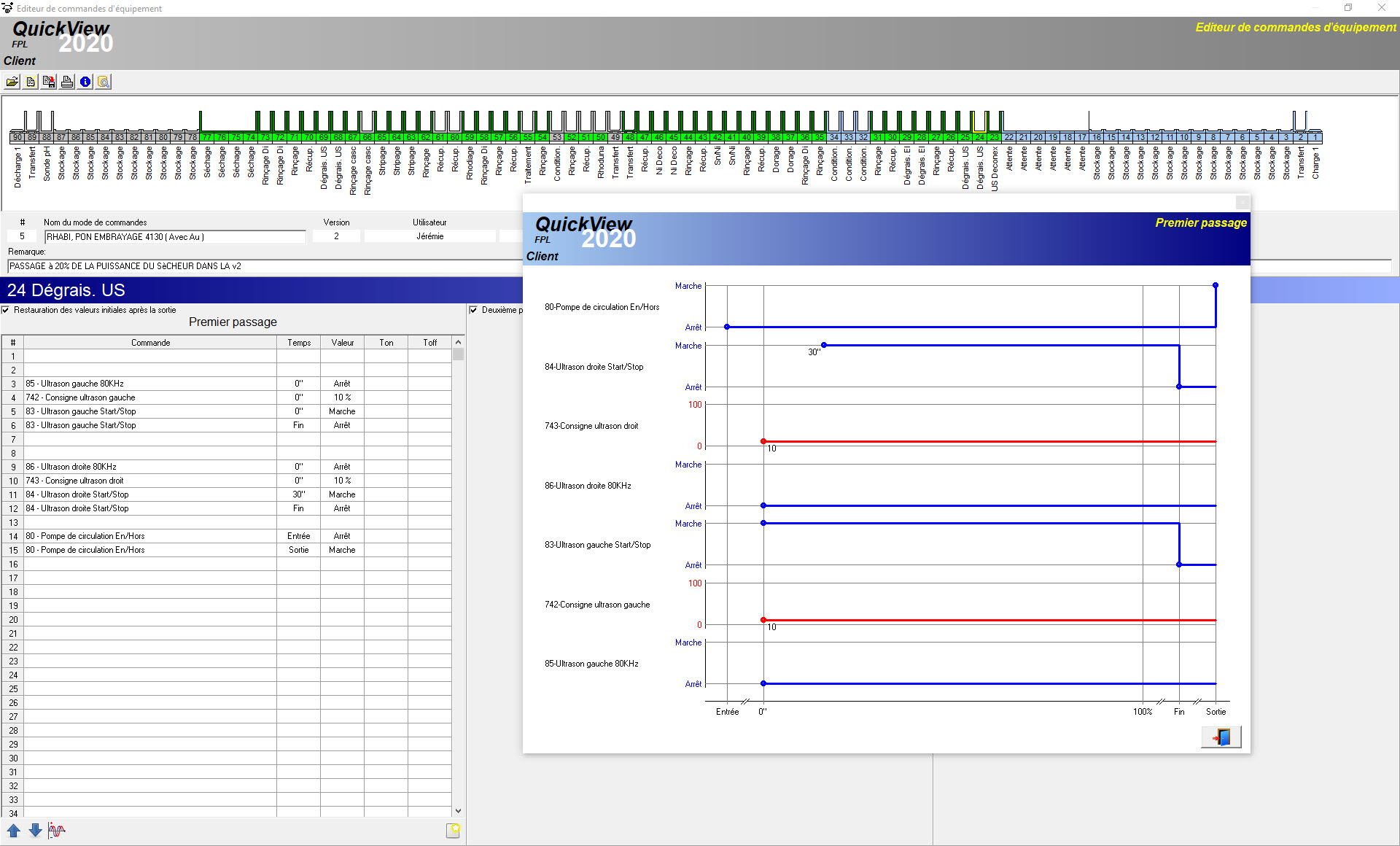
Task: Select station 90 Décharge 1
Action: coord(17,137)
